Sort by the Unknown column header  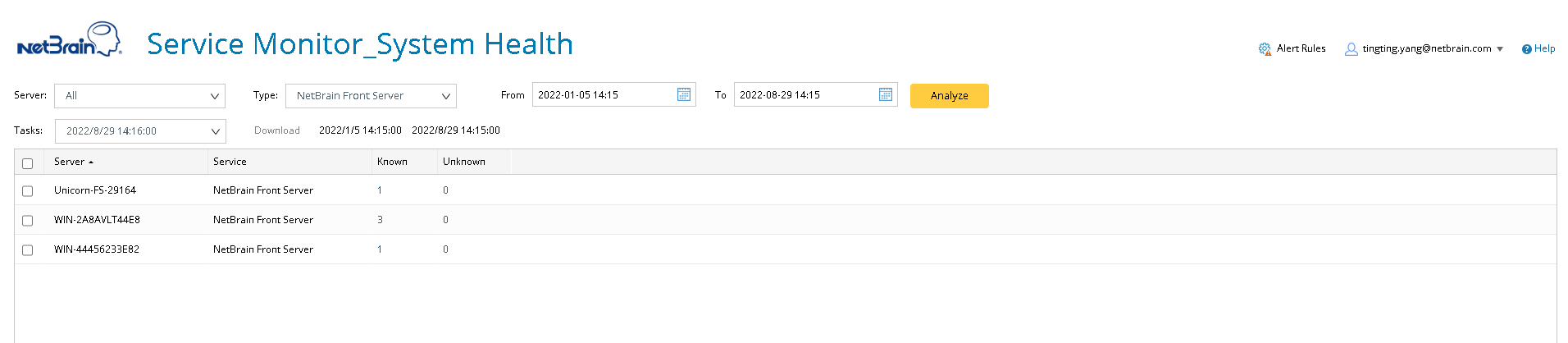click(x=463, y=162)
